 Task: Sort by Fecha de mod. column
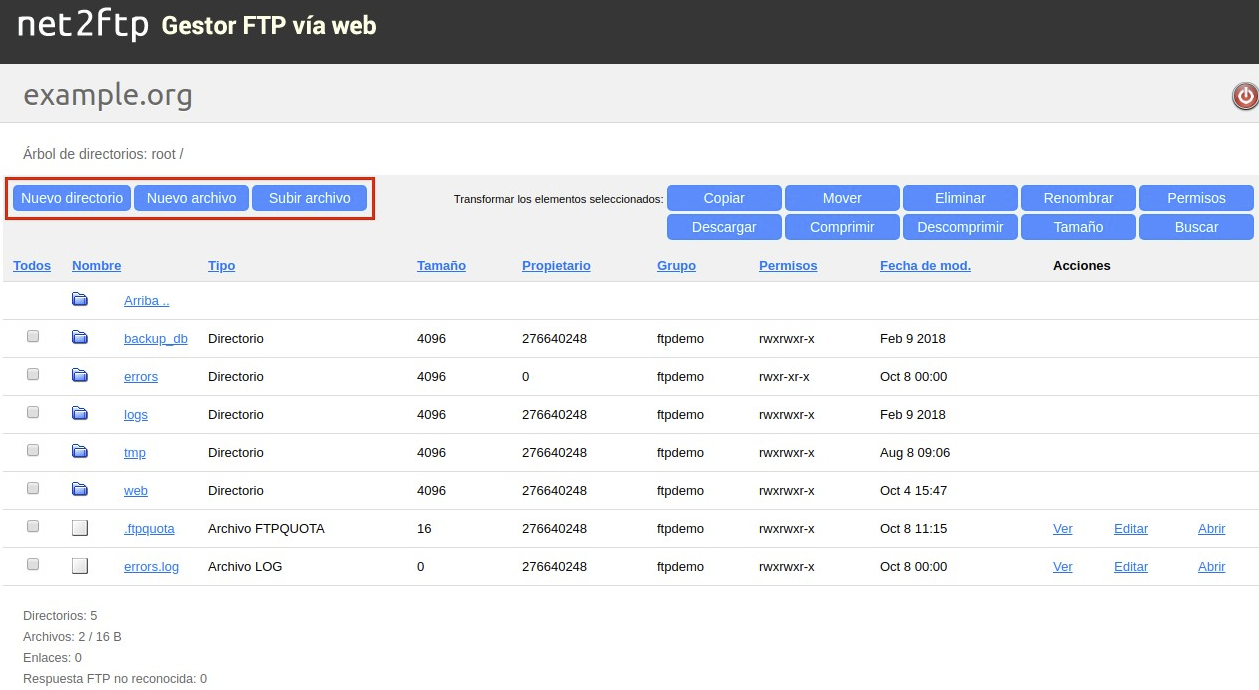click(925, 265)
